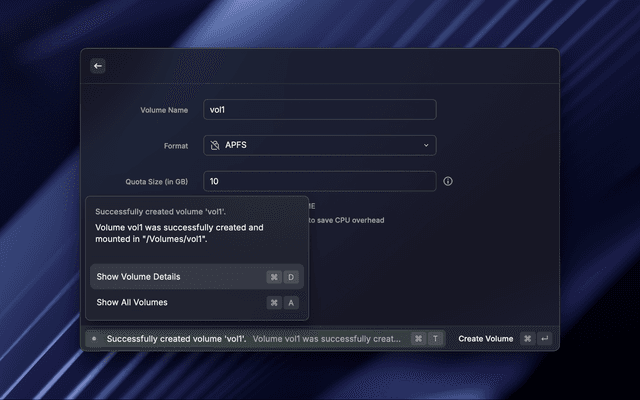Click the Quota Size (in GB) label
Image resolution: width=640 pixels, height=400 pixels.
coord(156,181)
